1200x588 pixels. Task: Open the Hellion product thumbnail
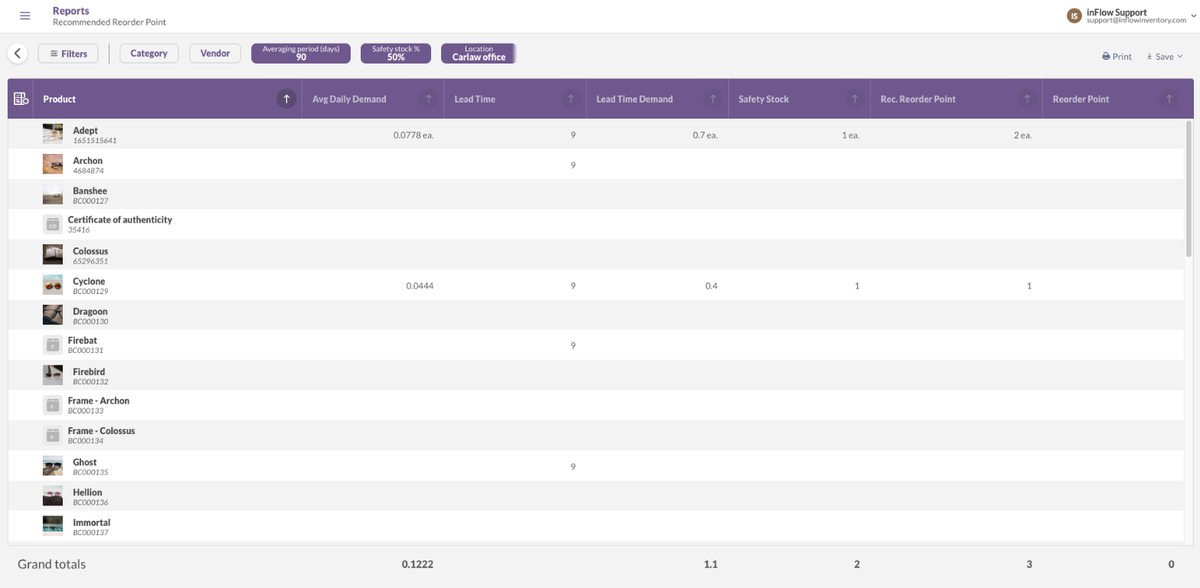point(53,496)
